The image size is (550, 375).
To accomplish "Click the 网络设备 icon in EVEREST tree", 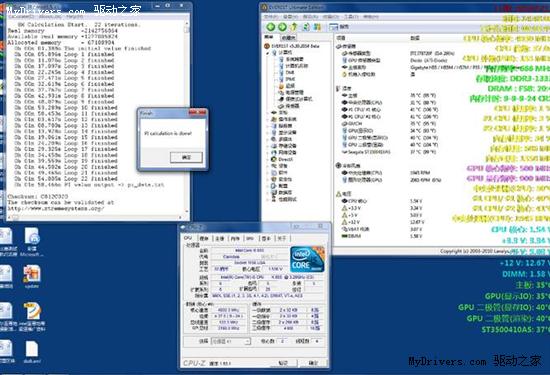I will click(x=274, y=153).
